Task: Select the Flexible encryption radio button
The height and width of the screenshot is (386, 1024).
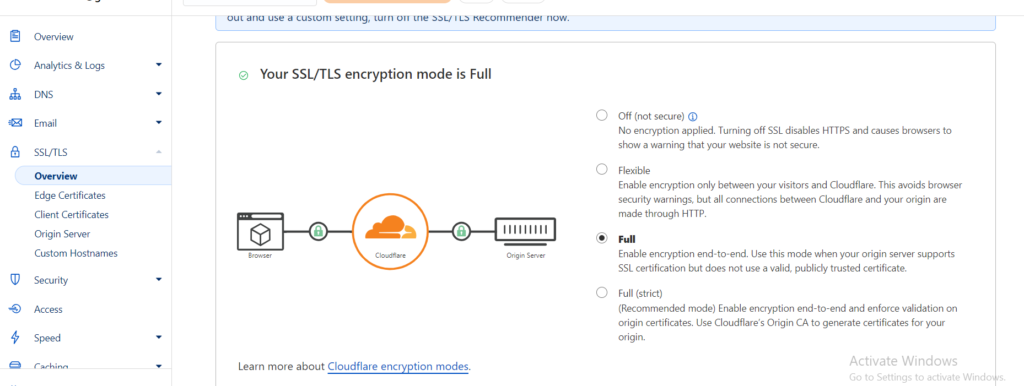Action: click(x=601, y=170)
